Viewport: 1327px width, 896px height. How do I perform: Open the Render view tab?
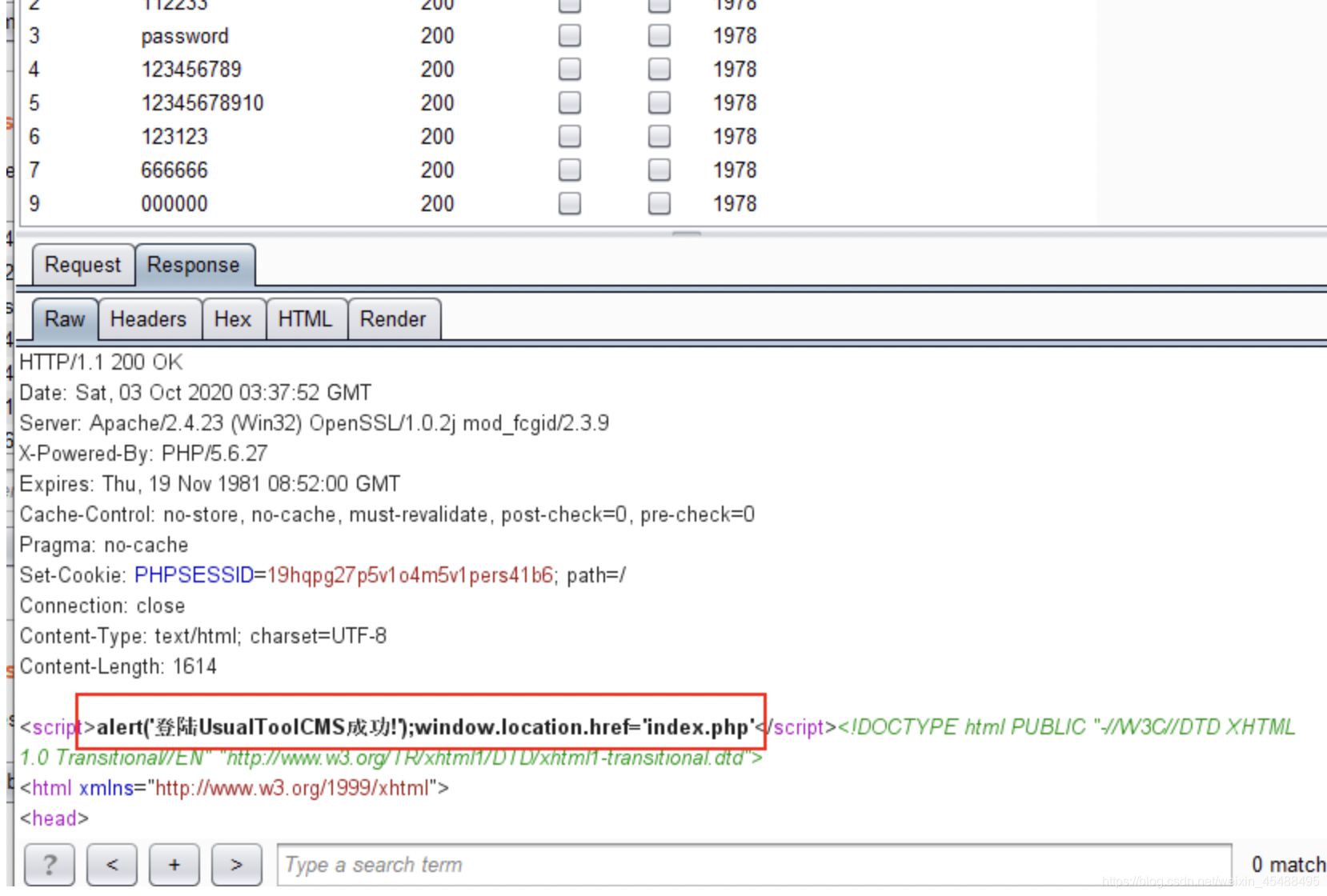(393, 319)
